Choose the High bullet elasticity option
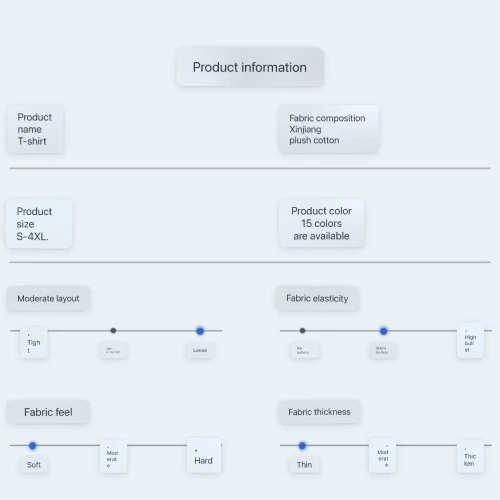 (470, 341)
